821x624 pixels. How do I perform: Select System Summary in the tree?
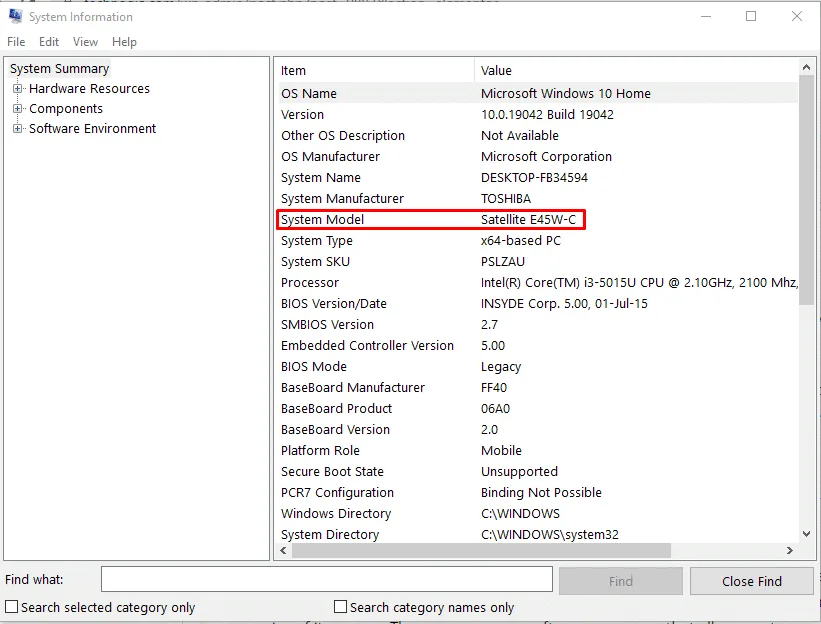pyautogui.click(x=59, y=69)
